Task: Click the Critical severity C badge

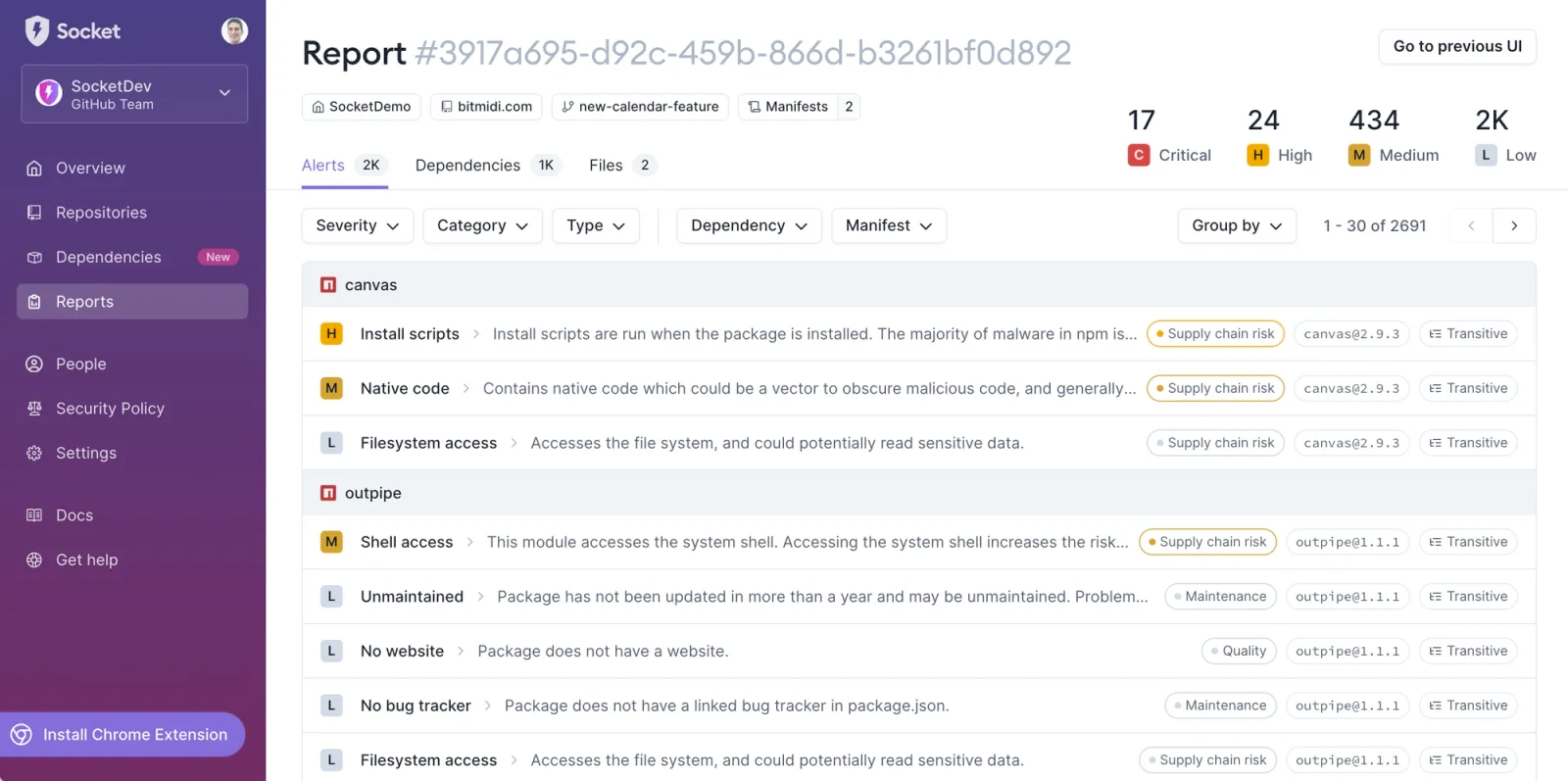Action: (x=1139, y=155)
